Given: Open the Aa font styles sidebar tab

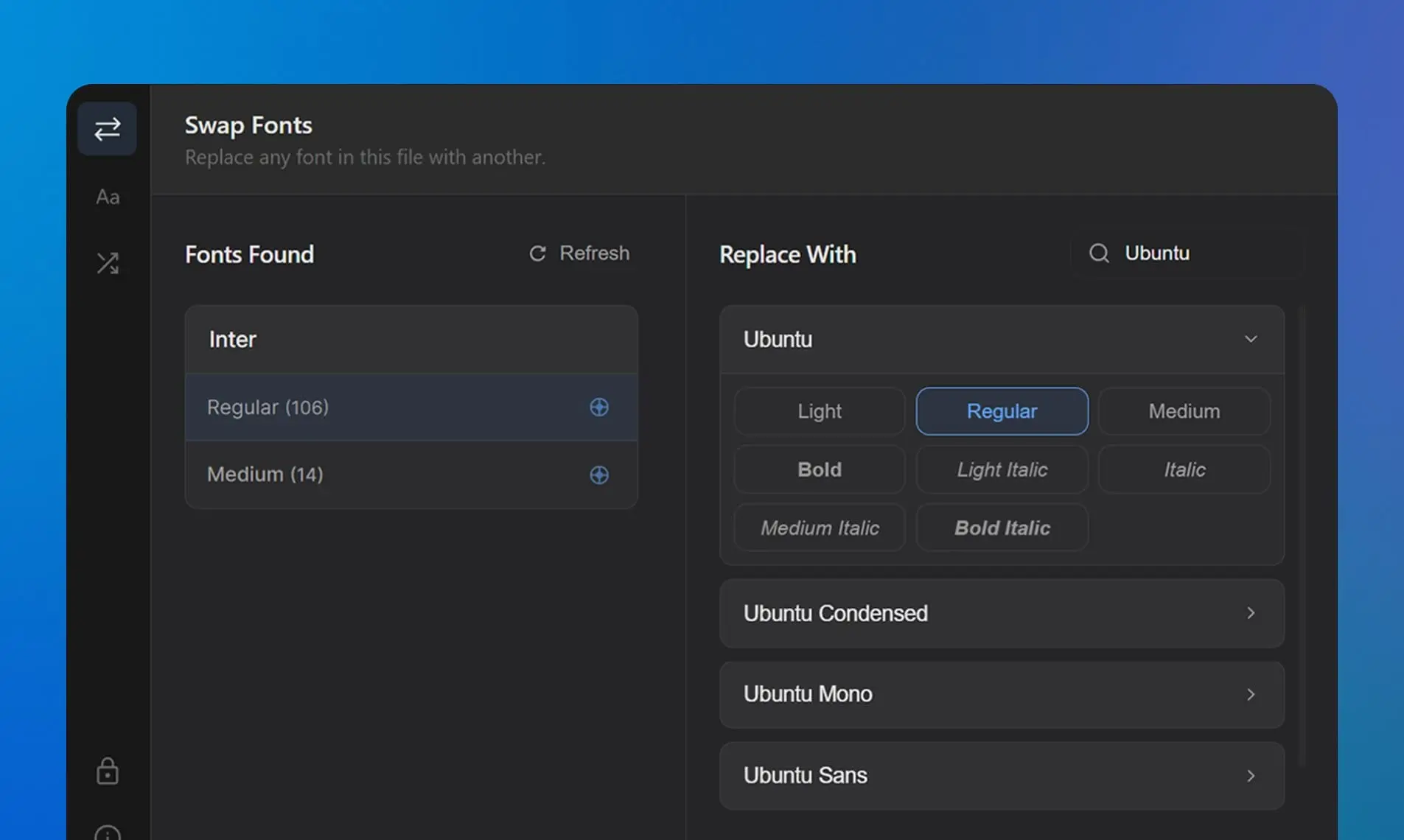Looking at the screenshot, I should [x=108, y=197].
